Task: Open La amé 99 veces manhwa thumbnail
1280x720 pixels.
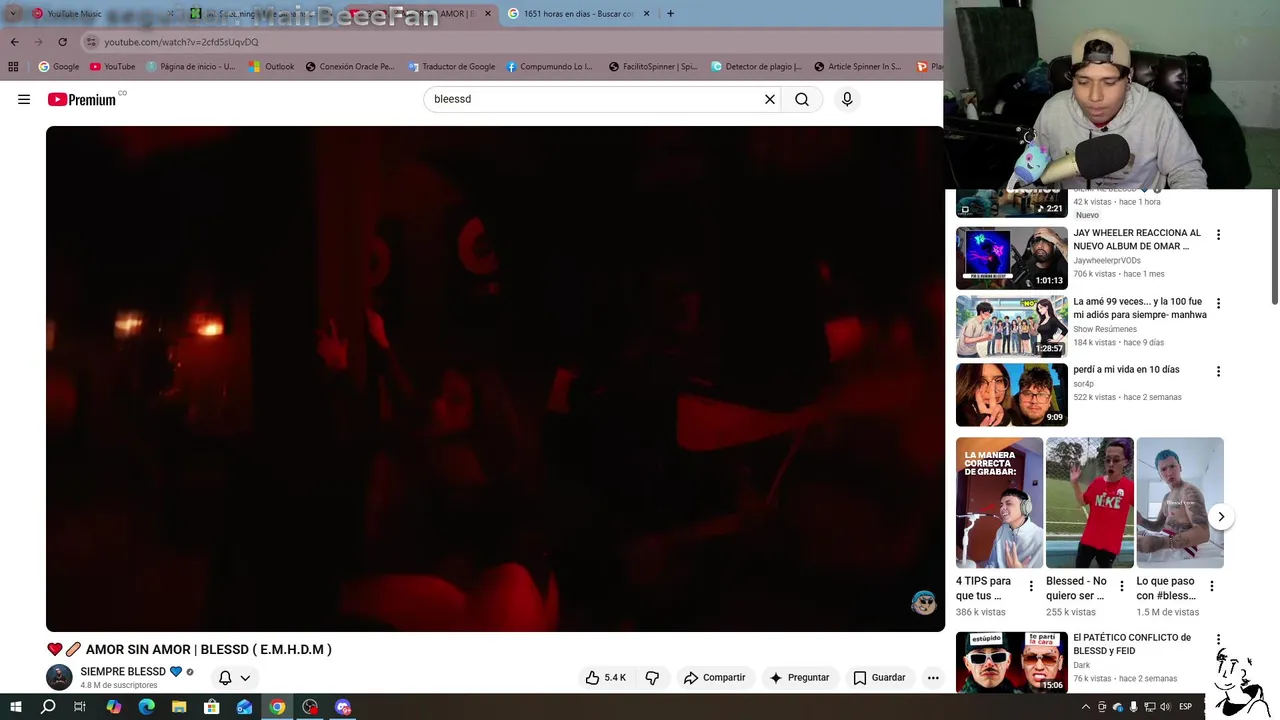Action: [x=1011, y=326]
